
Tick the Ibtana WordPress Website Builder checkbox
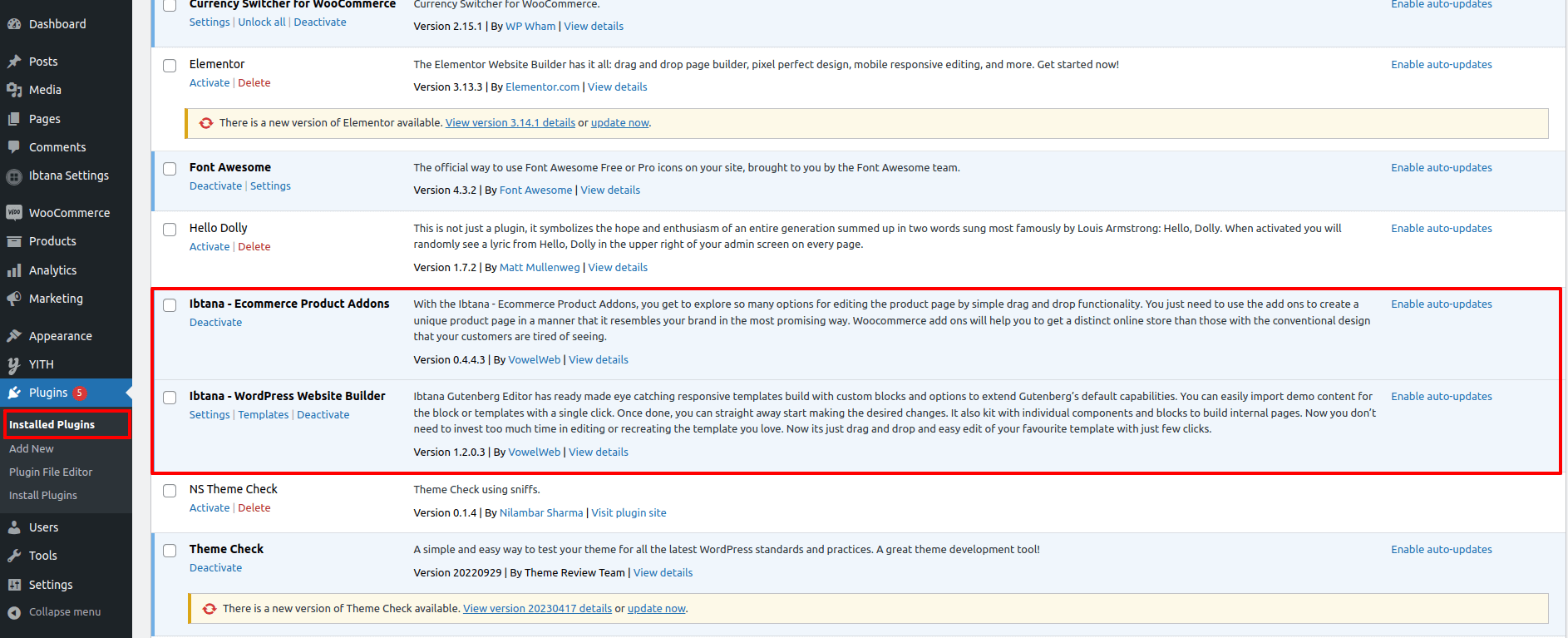point(170,398)
